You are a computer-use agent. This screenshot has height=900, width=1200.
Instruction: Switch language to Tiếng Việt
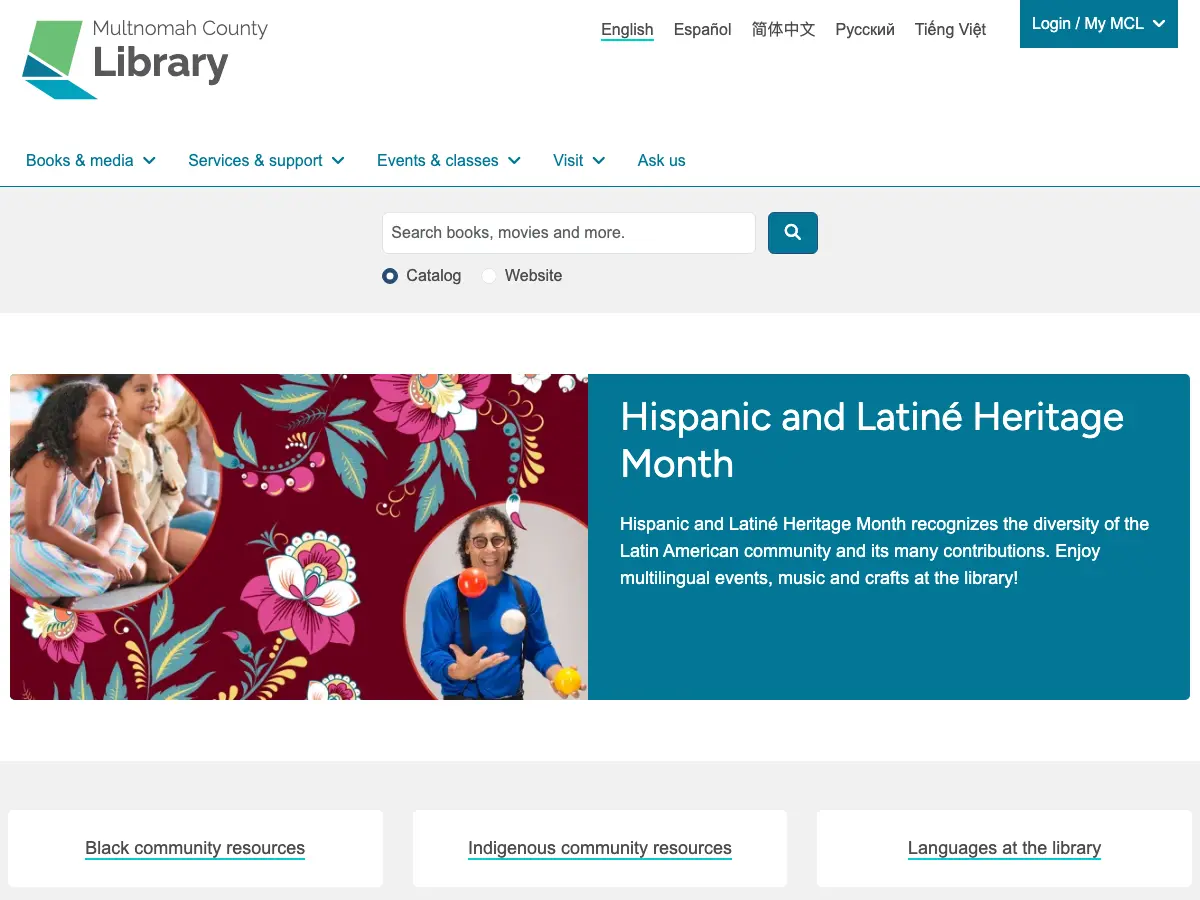click(951, 30)
